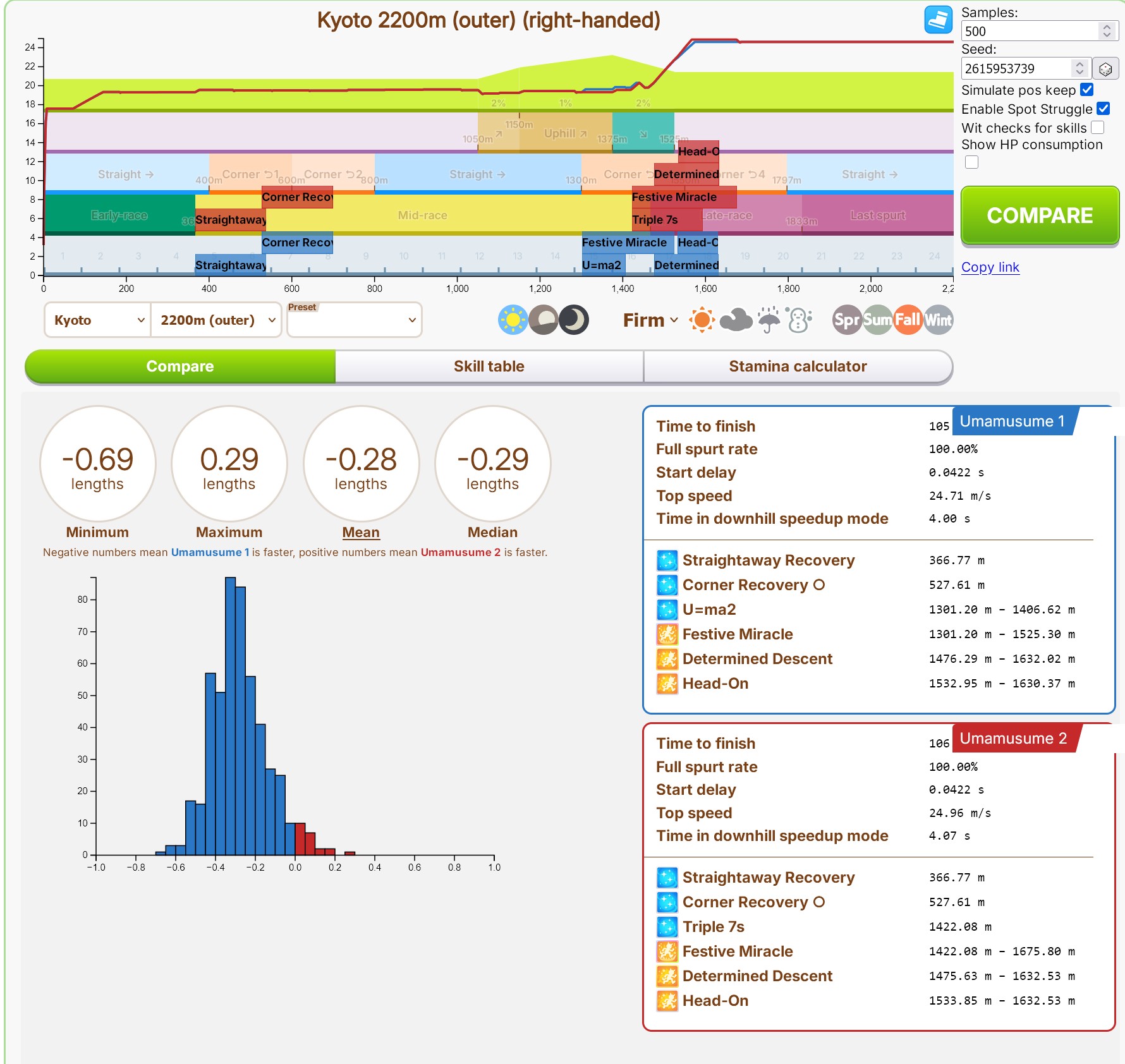
Task: Open the Kyoto racetrack dropdown
Action: pos(98,320)
